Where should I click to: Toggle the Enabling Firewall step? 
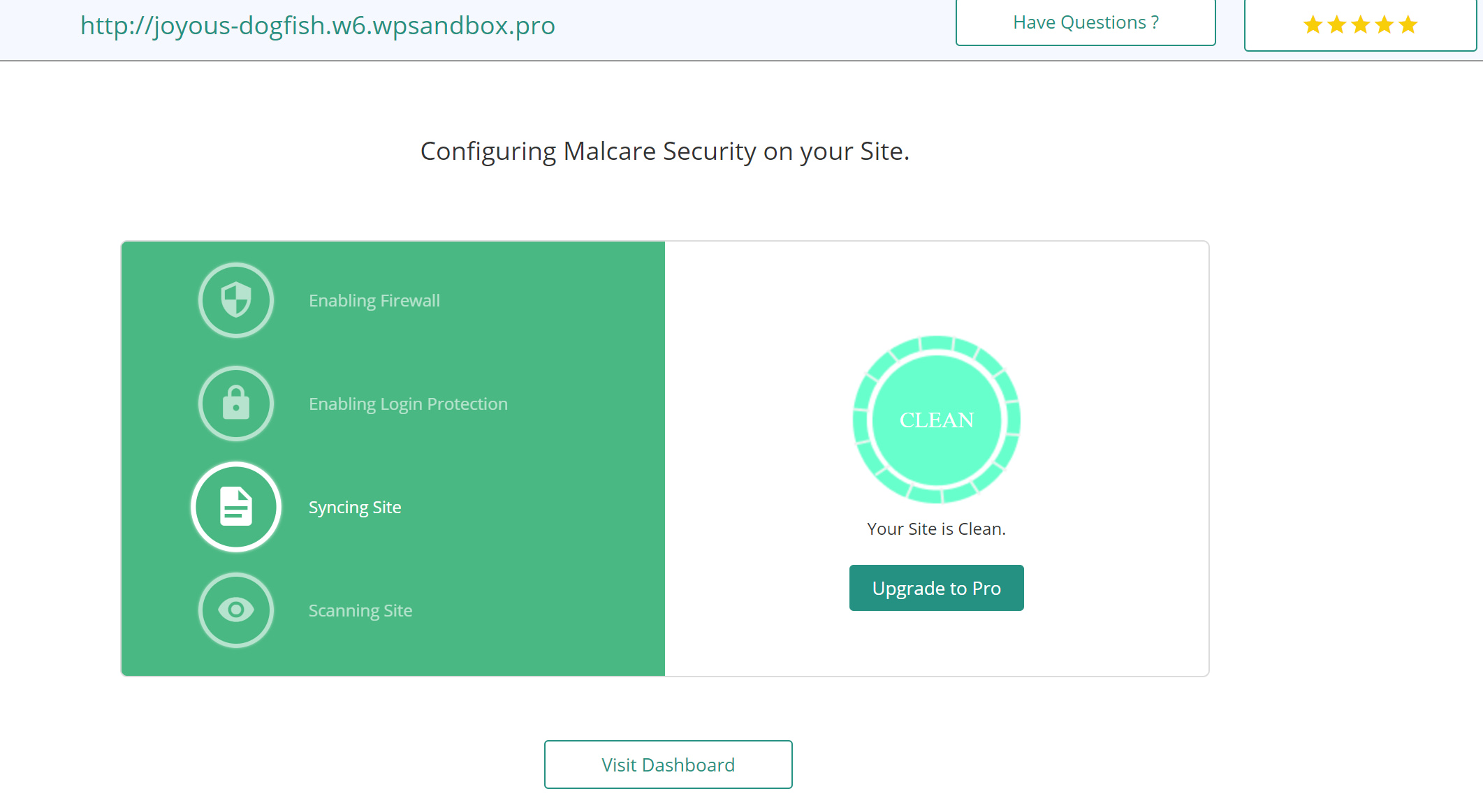point(374,300)
